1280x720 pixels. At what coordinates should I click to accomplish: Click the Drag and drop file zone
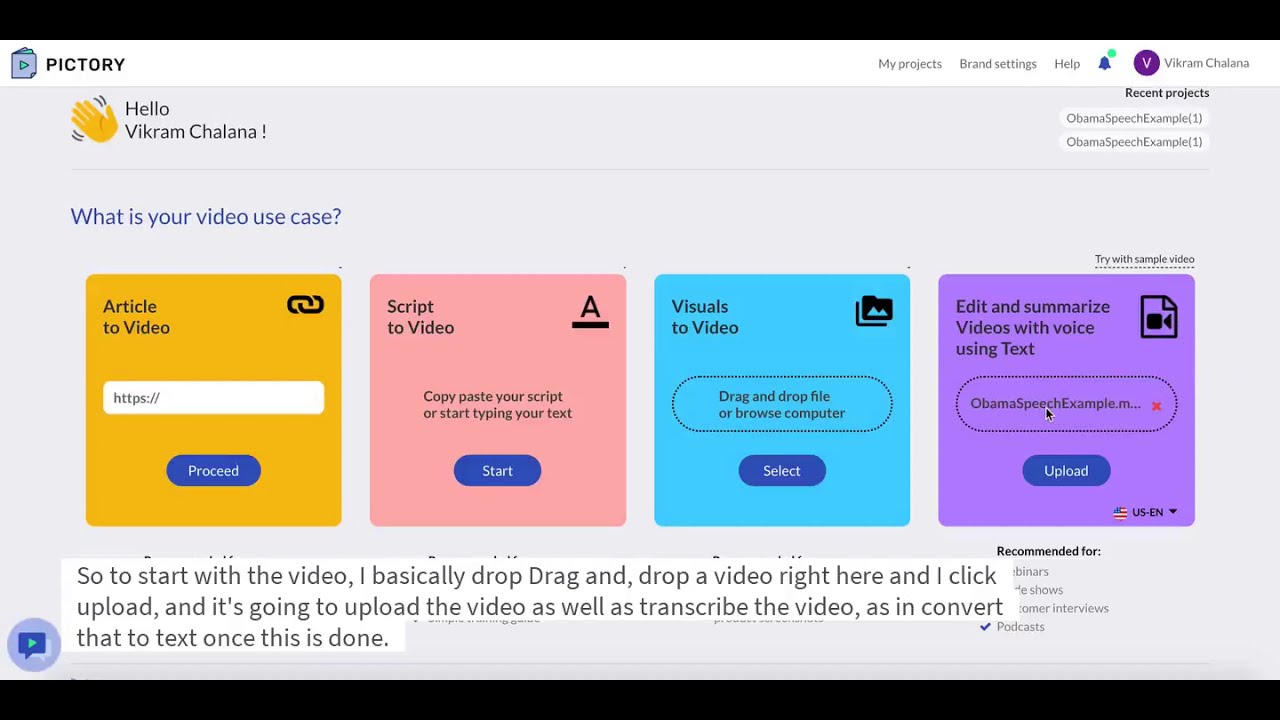pos(782,404)
